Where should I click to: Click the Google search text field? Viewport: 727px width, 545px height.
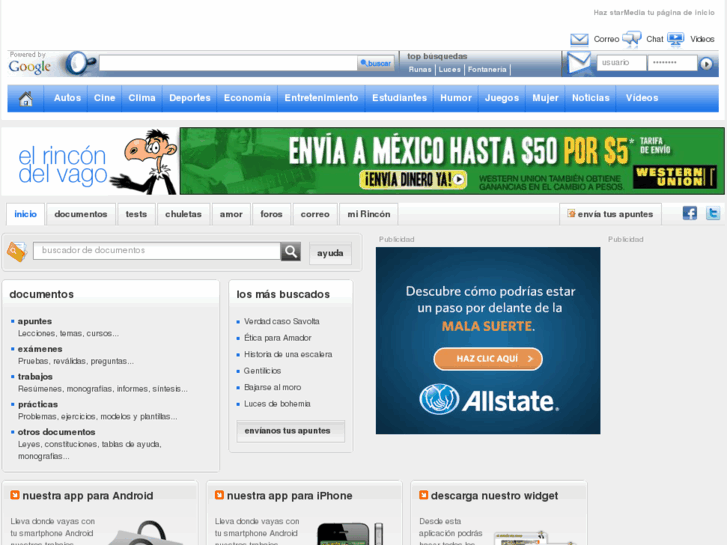click(228, 64)
